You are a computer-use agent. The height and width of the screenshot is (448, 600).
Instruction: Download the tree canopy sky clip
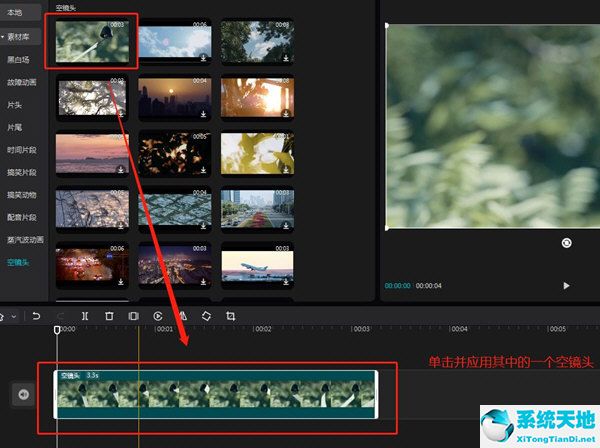coord(286,57)
